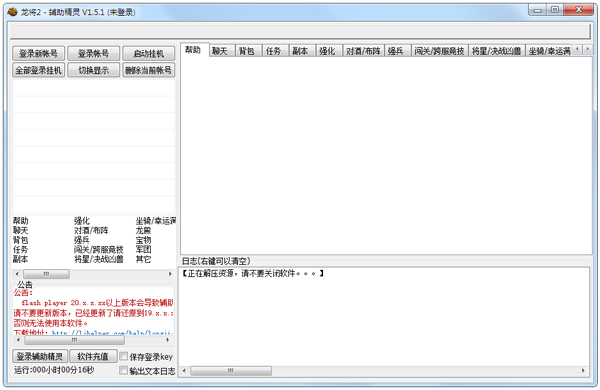600x390 pixels.
Task: Select 其它 in the left list
Action: pyautogui.click(x=143, y=259)
